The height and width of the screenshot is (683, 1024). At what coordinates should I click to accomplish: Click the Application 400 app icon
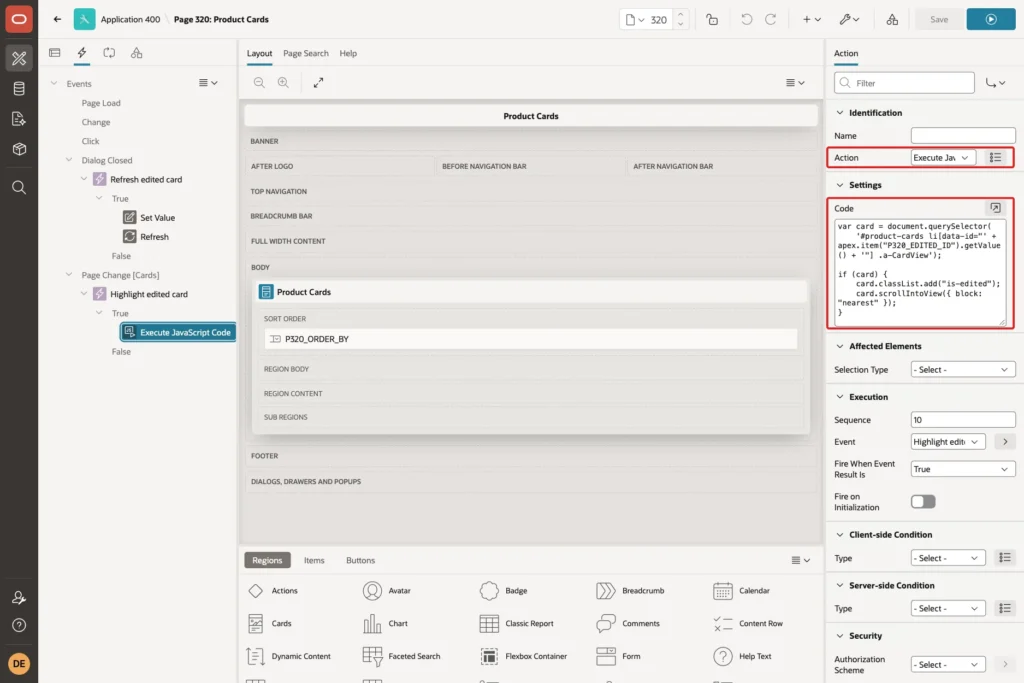(x=84, y=20)
